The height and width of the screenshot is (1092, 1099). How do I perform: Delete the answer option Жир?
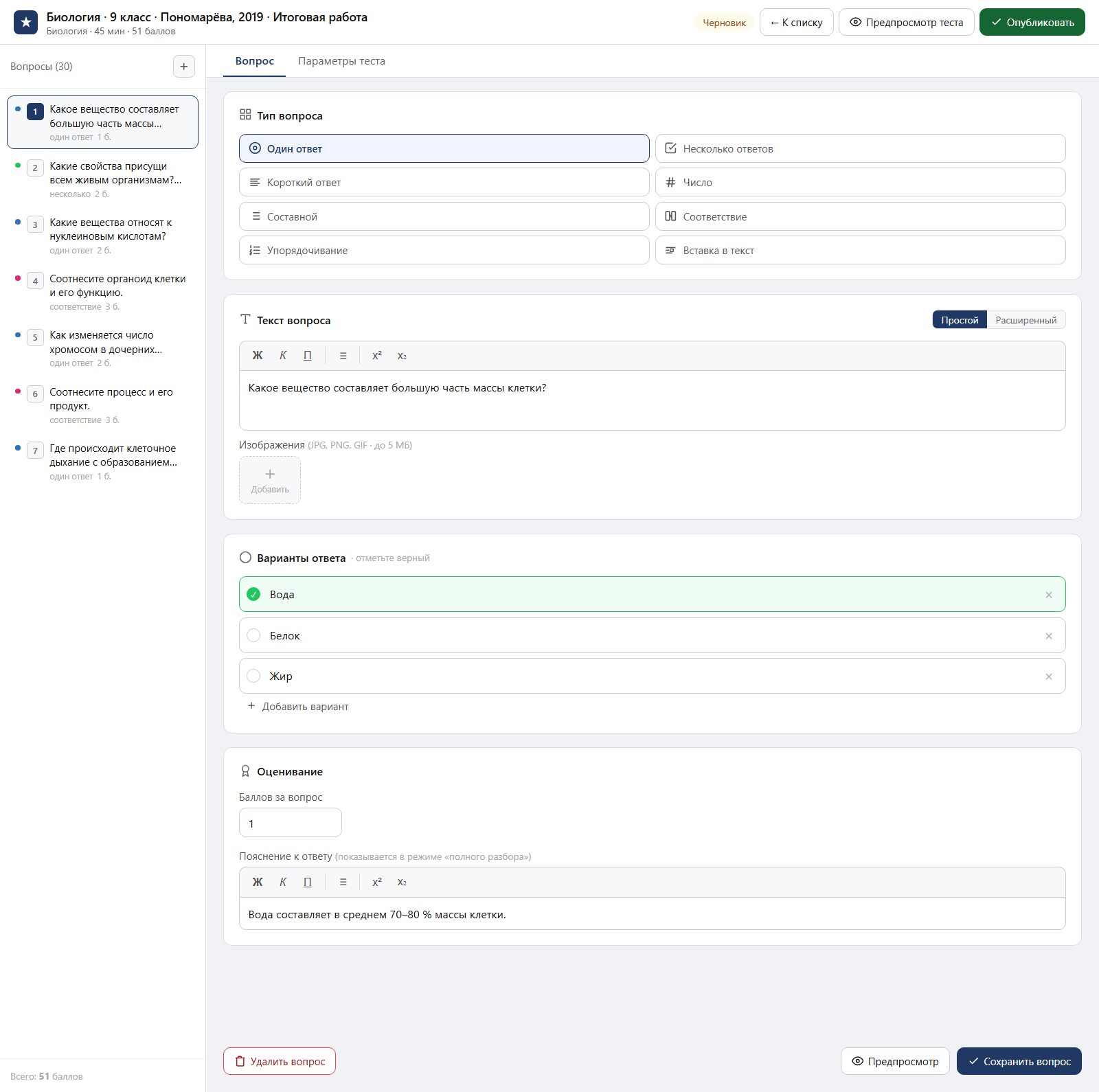[x=1049, y=676]
